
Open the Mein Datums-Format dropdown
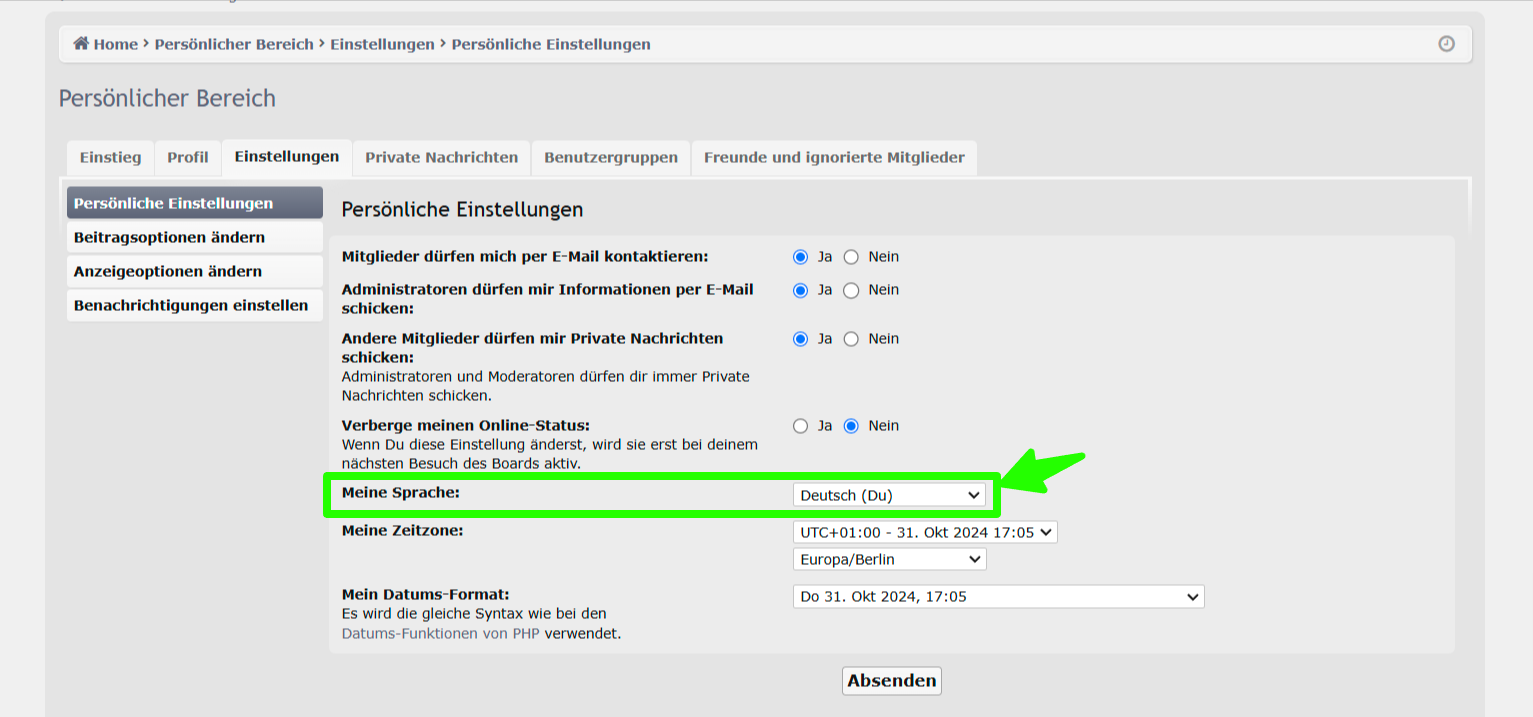point(997,597)
